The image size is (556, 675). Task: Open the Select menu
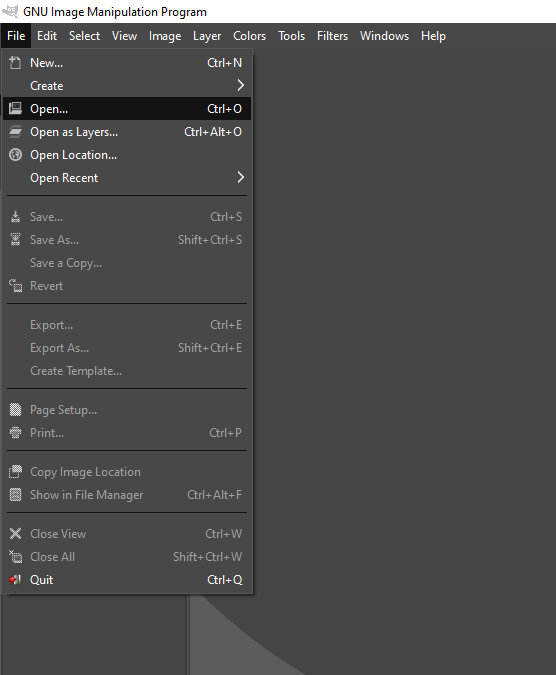(x=84, y=36)
